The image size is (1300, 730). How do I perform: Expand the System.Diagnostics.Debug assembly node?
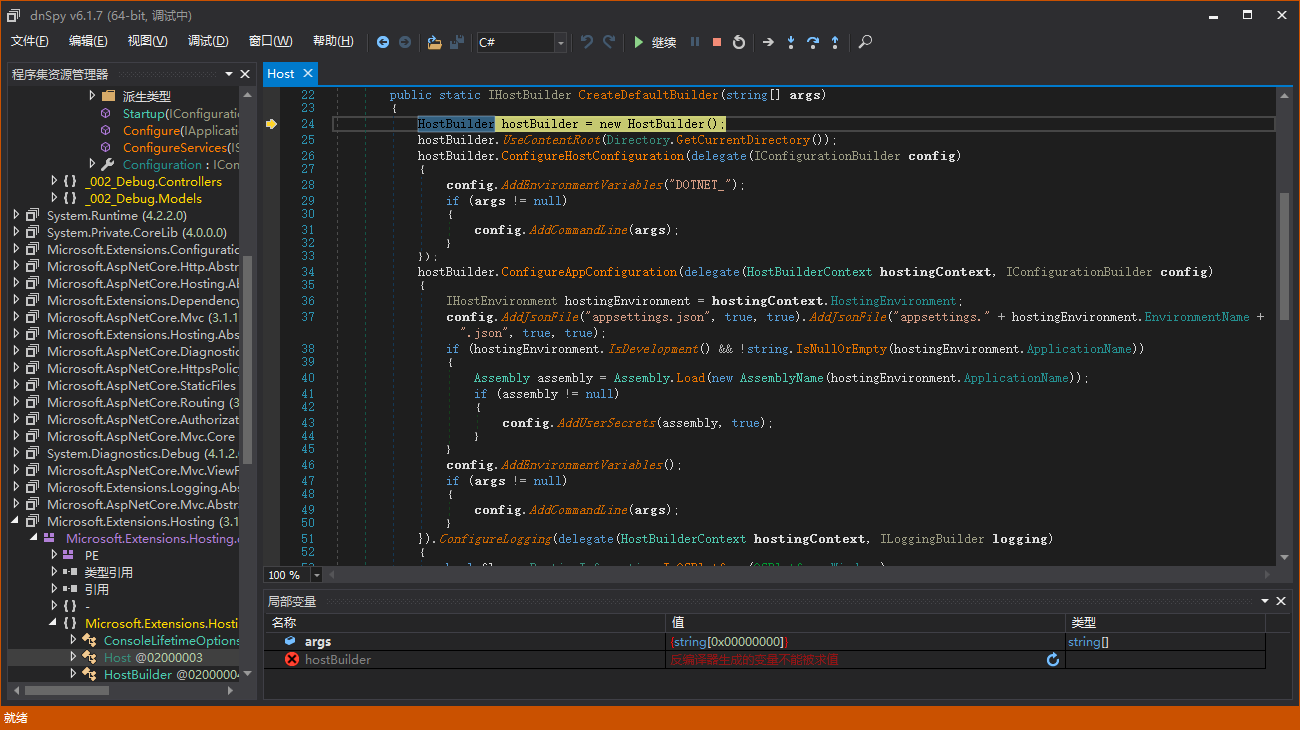(x=16, y=453)
